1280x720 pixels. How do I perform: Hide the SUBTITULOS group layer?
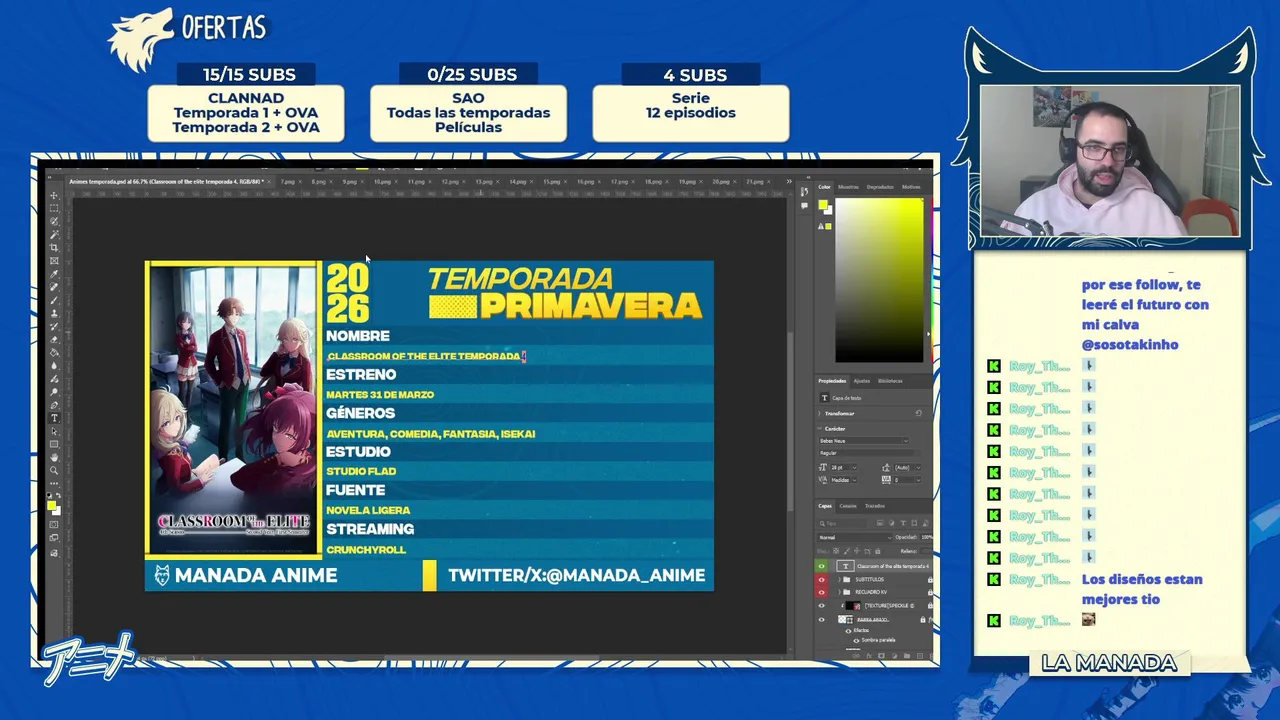pyautogui.click(x=822, y=579)
